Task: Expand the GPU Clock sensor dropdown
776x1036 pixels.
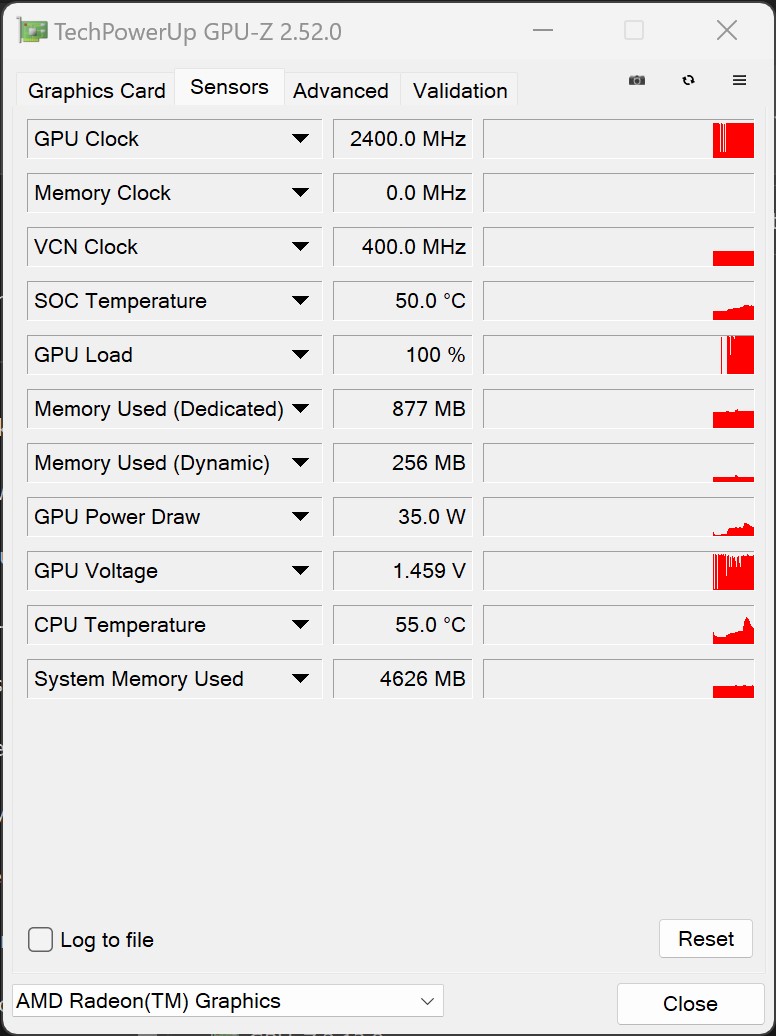Action: 300,139
